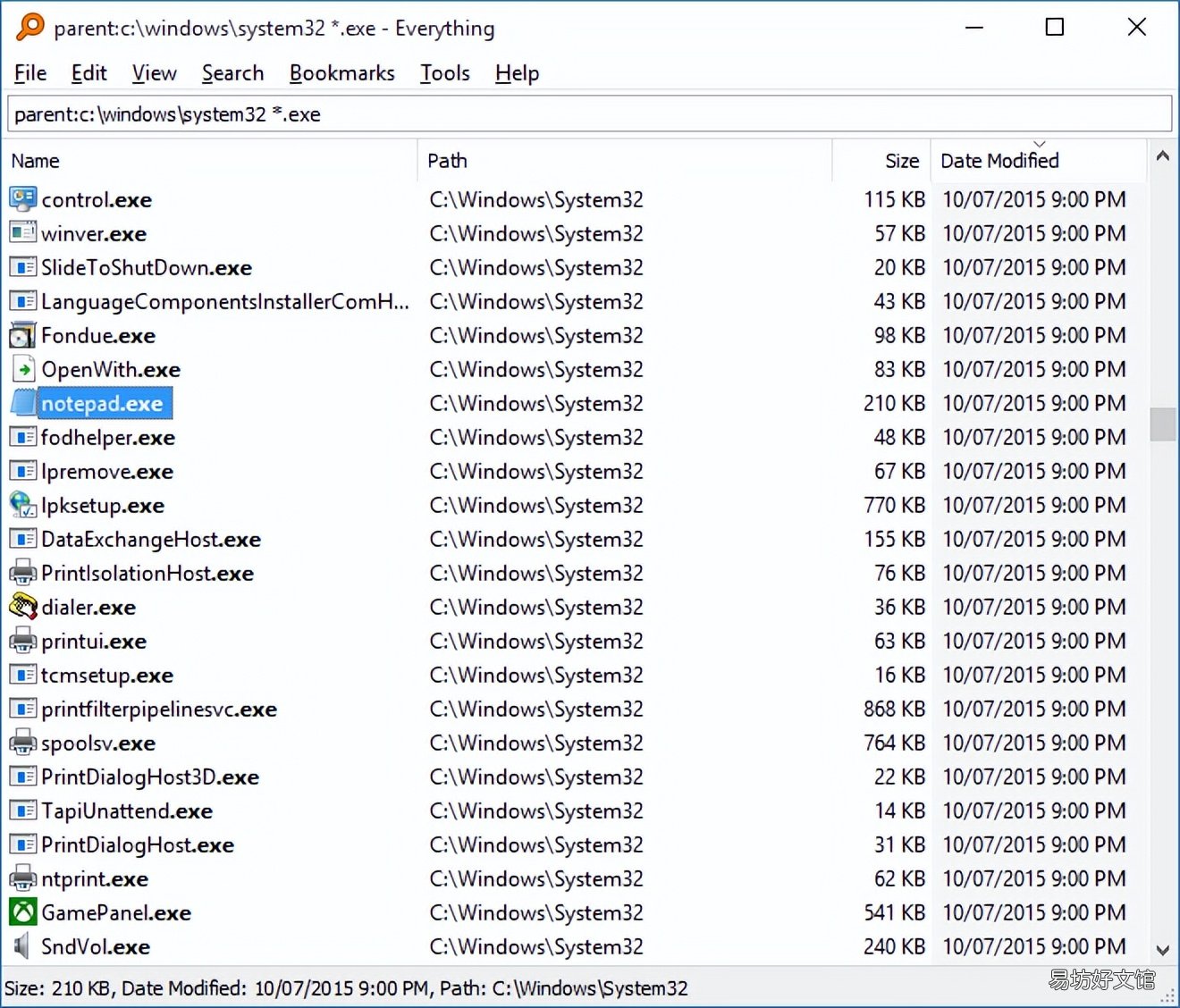Select the dialer.exe file name

[x=88, y=608]
